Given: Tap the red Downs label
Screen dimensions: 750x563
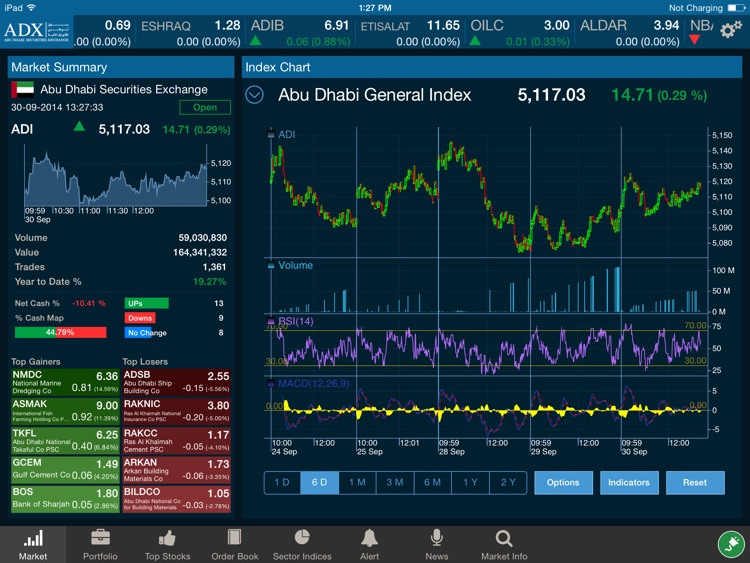Looking at the screenshot, I should click(140, 318).
